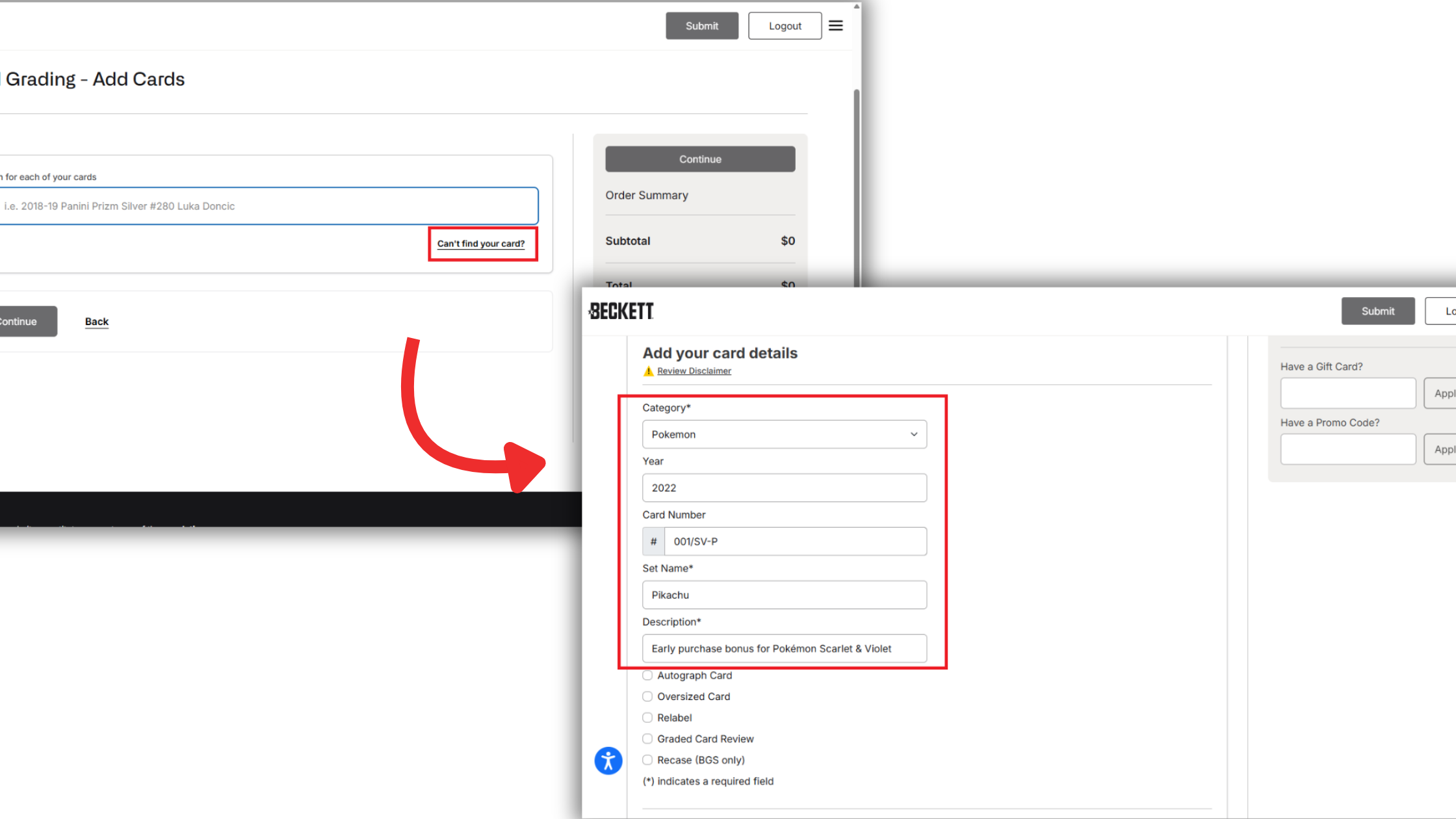Focus the Promo Code input
Viewport: 1456px width, 819px height.
pos(1348,449)
